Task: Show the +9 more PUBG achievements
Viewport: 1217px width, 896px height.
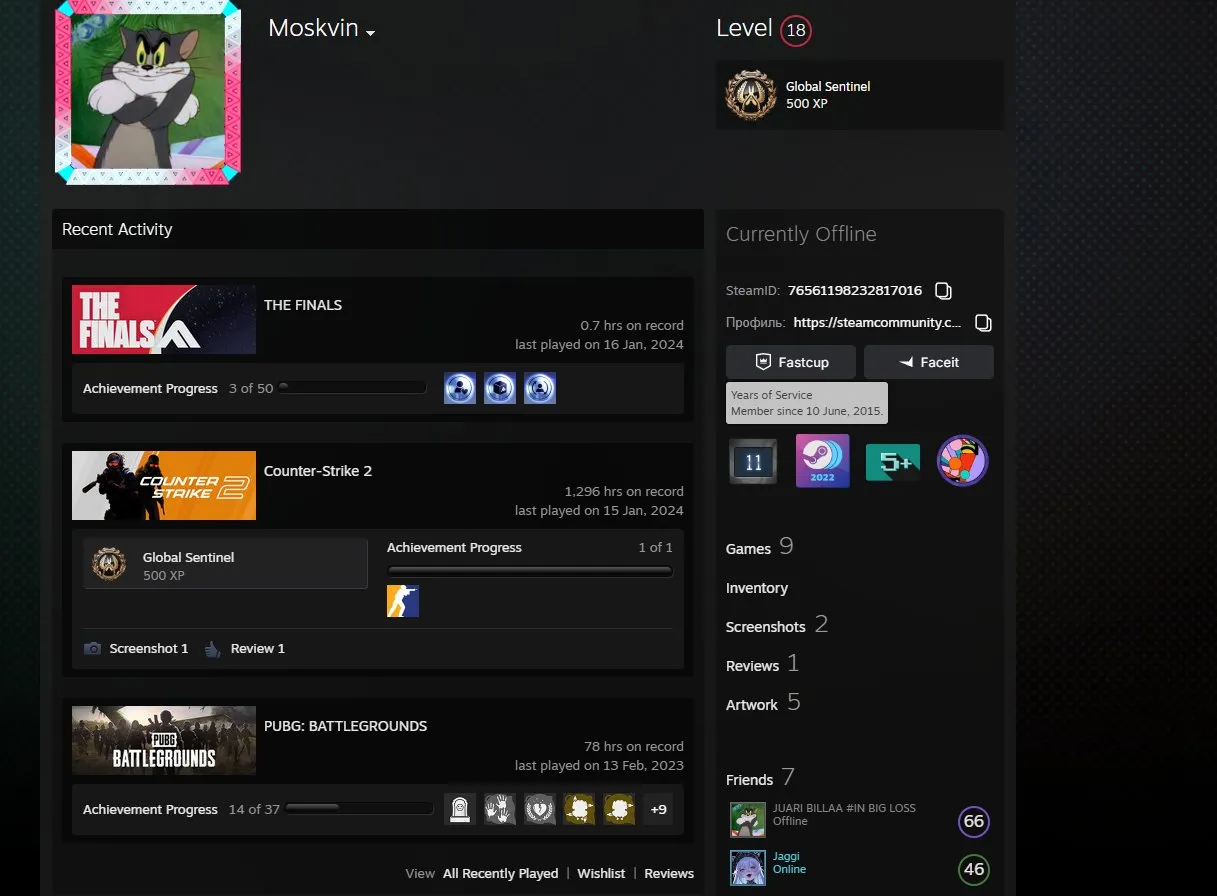Action: [657, 809]
